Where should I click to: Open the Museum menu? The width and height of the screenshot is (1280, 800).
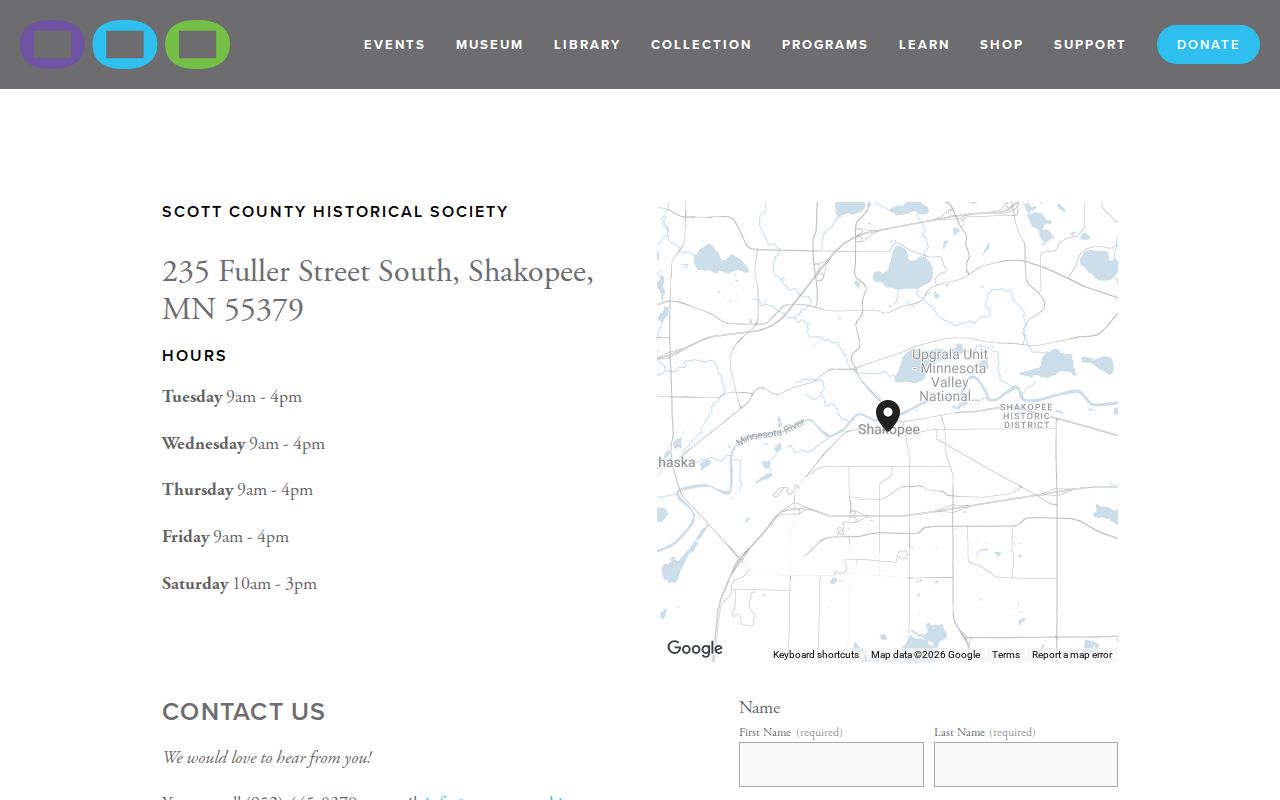click(x=490, y=44)
